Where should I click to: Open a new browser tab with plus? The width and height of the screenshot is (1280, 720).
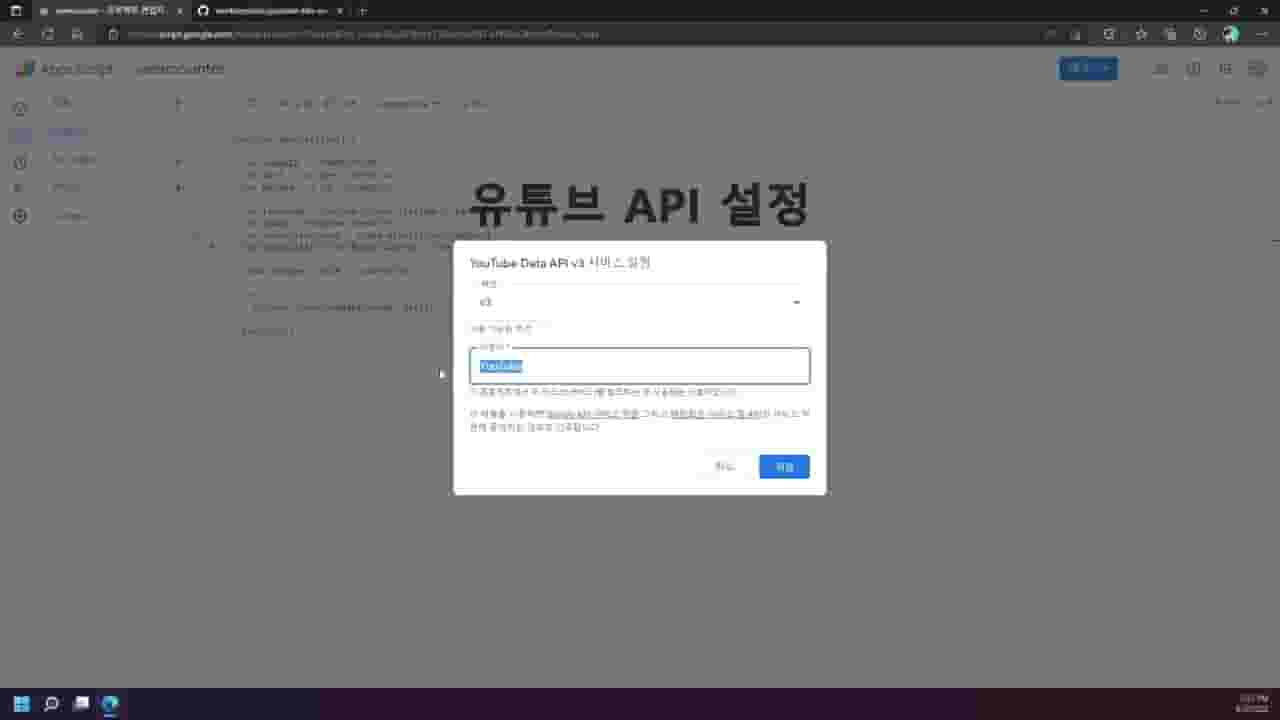coord(363,11)
